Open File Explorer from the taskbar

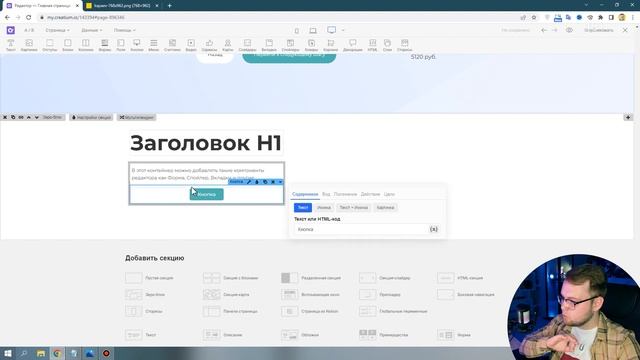(x=40, y=353)
